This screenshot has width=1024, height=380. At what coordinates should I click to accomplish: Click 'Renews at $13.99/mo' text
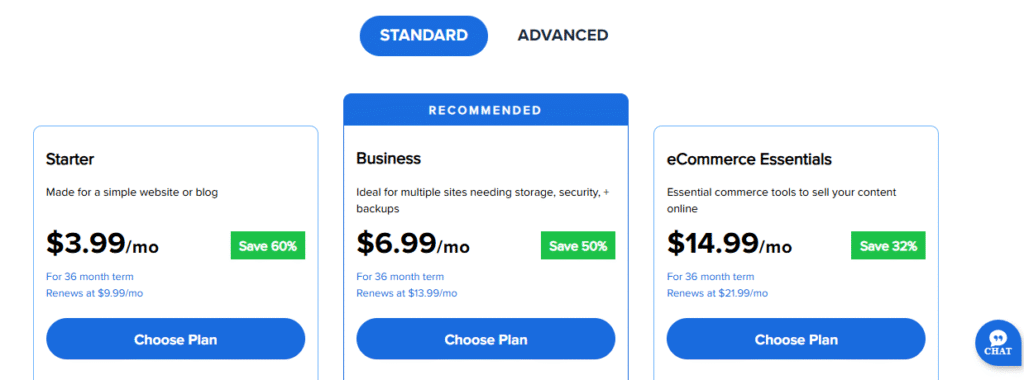tap(407, 293)
